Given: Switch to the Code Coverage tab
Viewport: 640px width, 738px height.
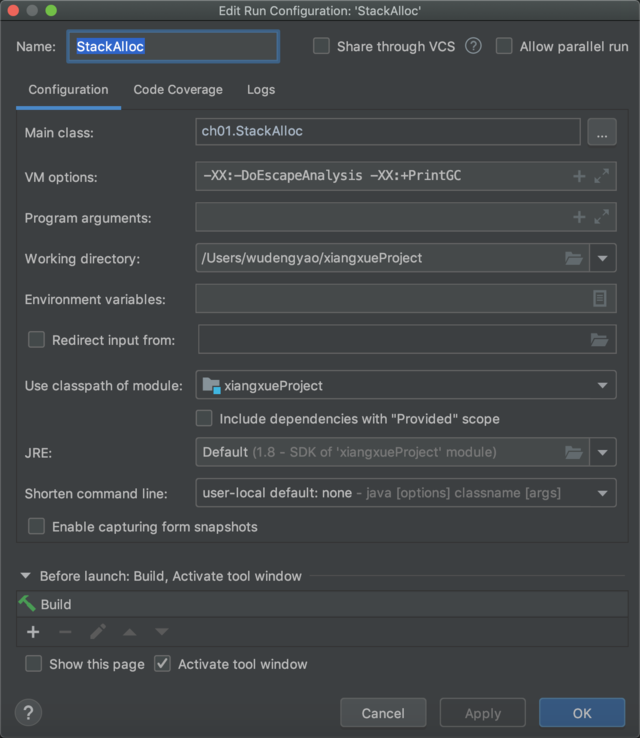Looking at the screenshot, I should point(178,90).
